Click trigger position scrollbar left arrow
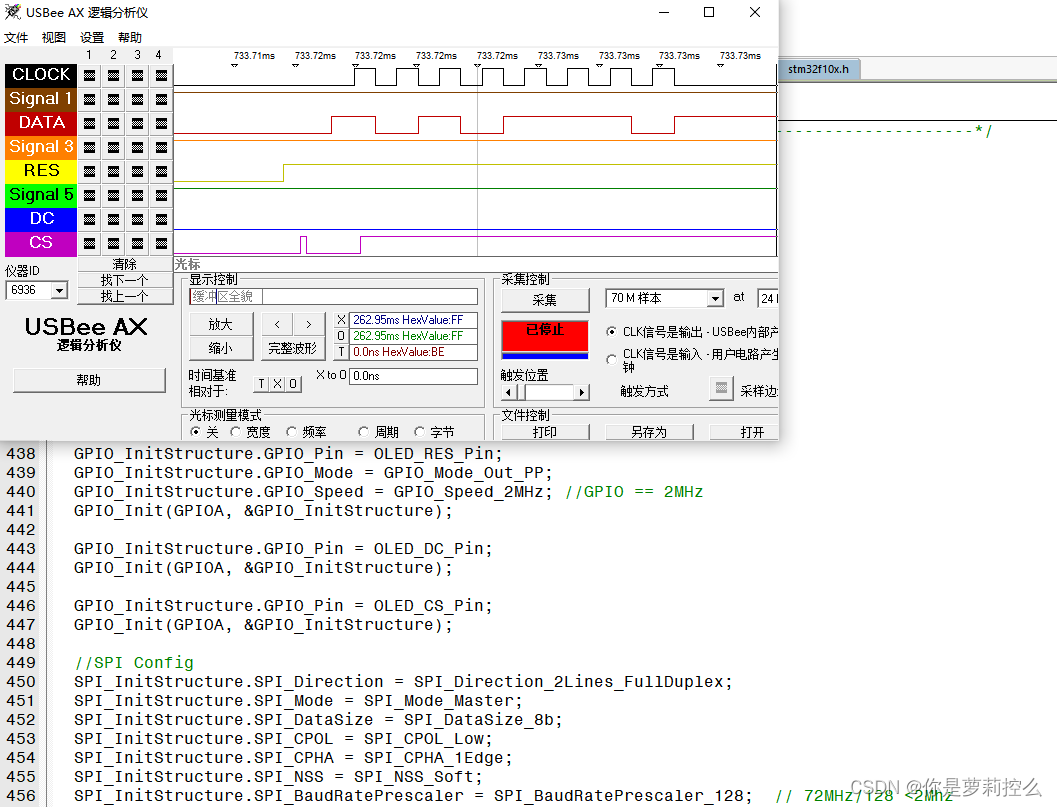Viewport: 1057px width, 807px height. pos(509,392)
